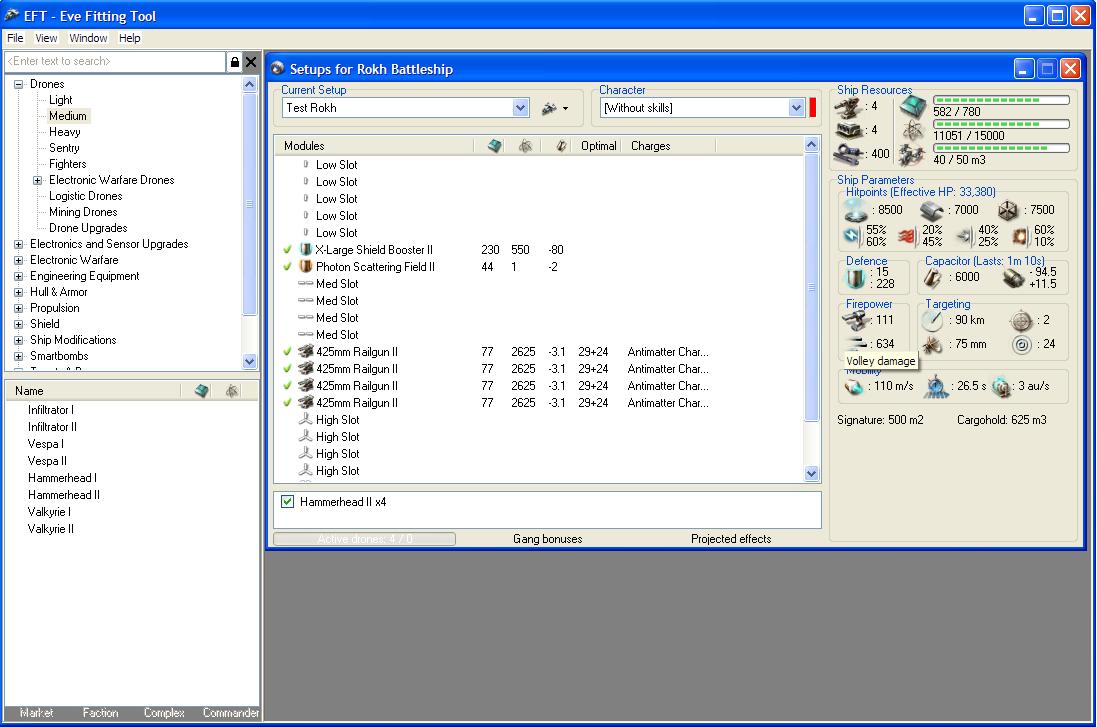Viewport: 1097px width, 727px height.
Task: Switch to the Faction tab
Action: click(100, 713)
